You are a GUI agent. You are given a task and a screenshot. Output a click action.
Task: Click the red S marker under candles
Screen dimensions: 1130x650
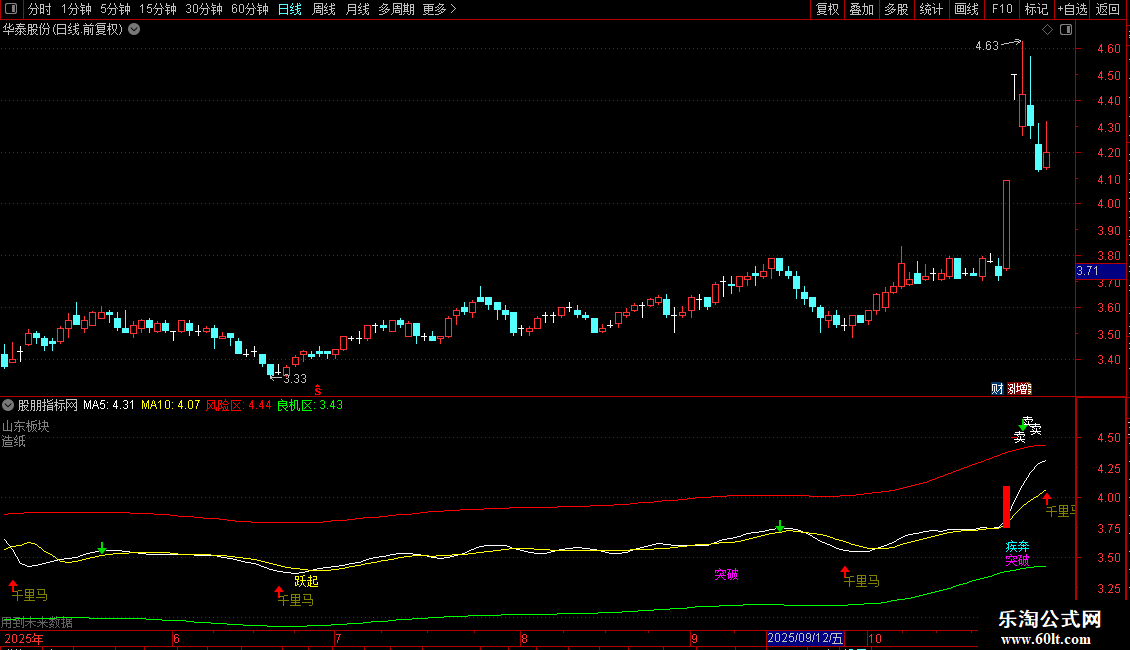pyautogui.click(x=318, y=390)
